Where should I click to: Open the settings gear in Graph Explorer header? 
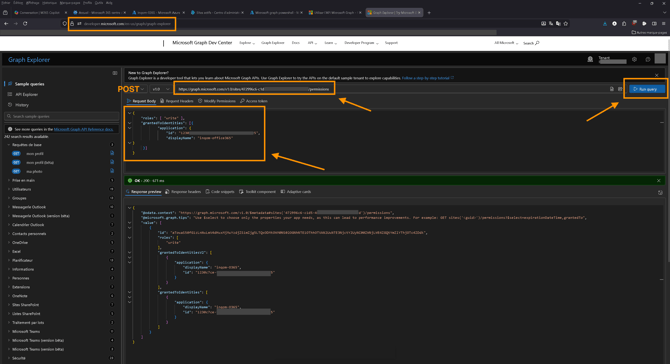(x=634, y=59)
